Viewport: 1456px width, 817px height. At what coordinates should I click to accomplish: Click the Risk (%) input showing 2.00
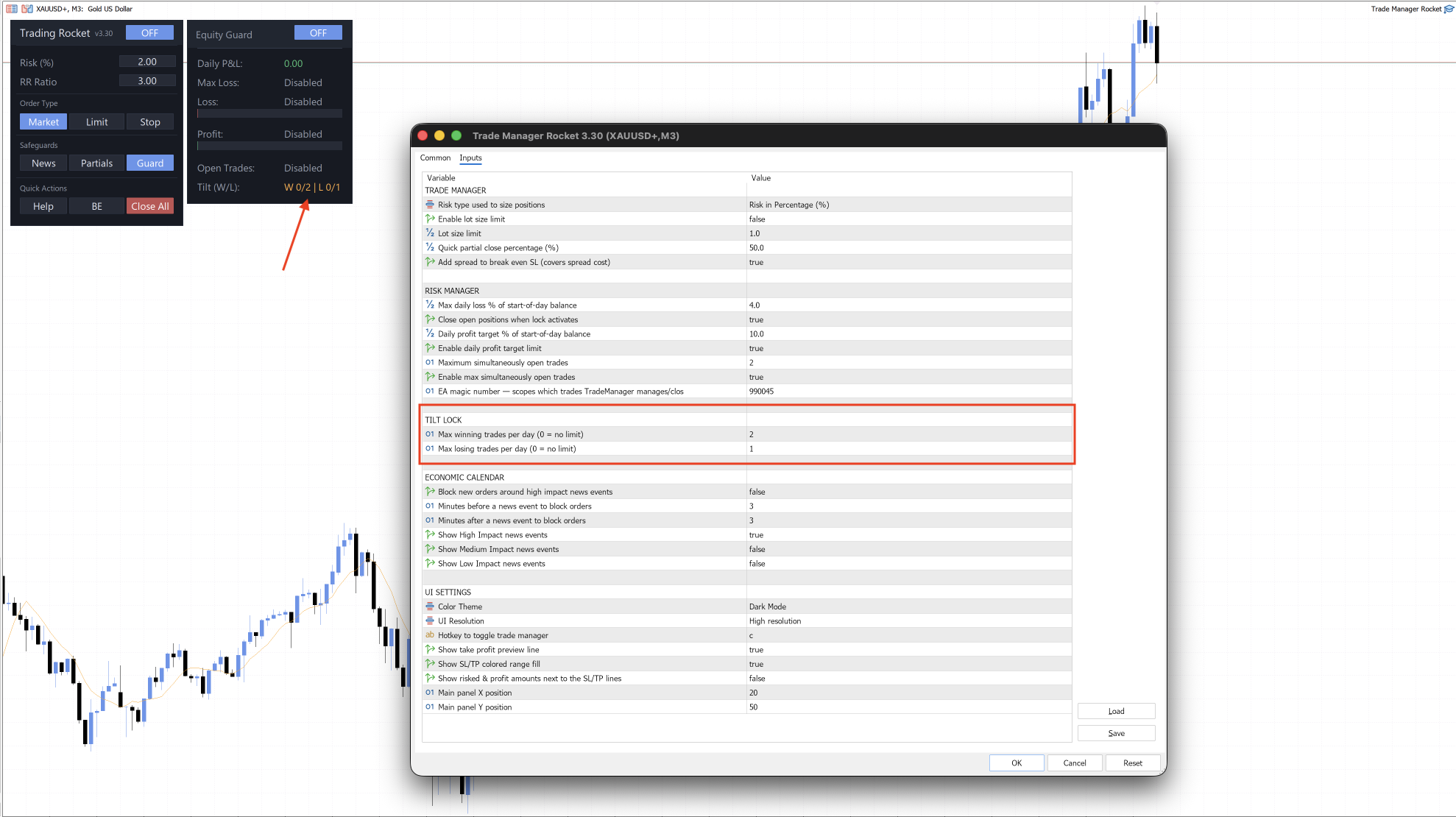pos(147,62)
